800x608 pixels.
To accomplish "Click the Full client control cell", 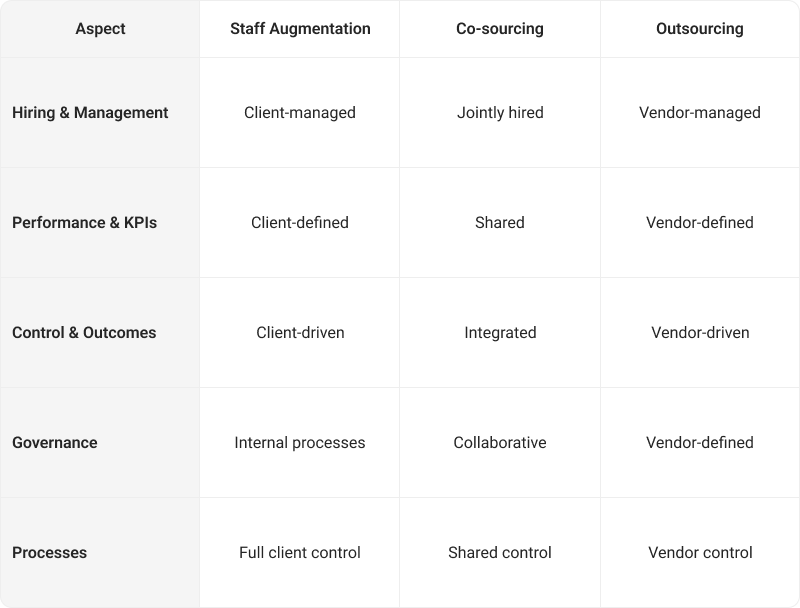I will pyautogui.click(x=300, y=553).
